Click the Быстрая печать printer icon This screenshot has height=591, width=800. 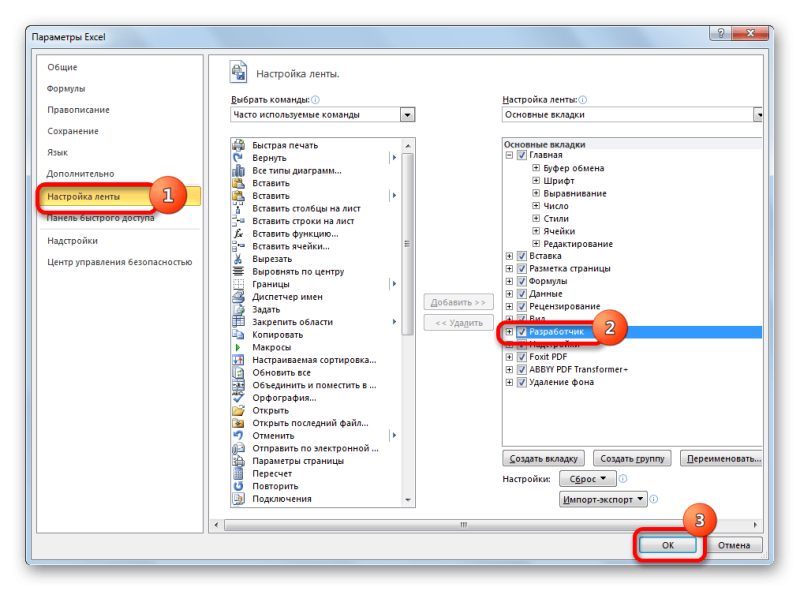tap(238, 145)
